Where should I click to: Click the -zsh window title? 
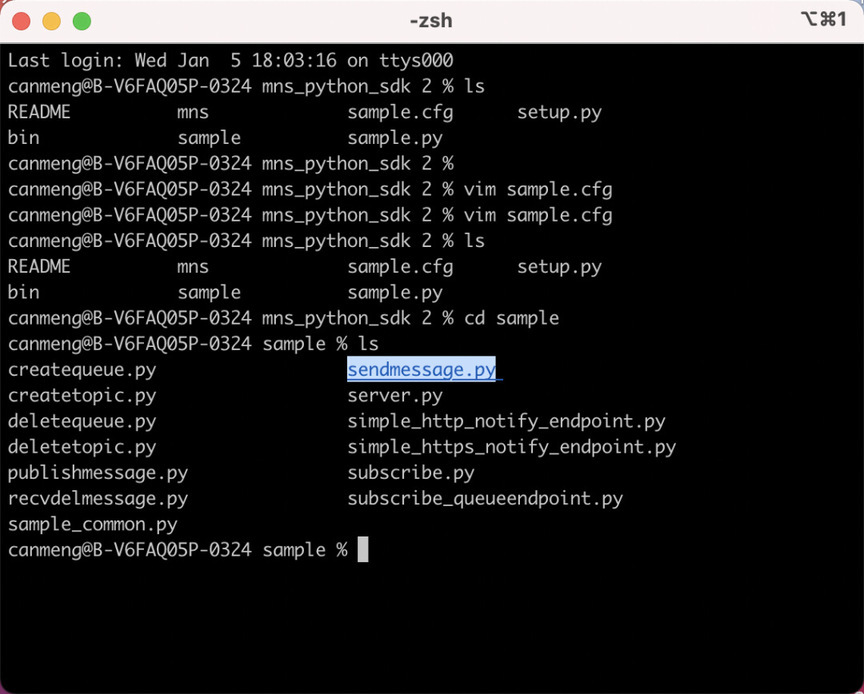tap(431, 21)
